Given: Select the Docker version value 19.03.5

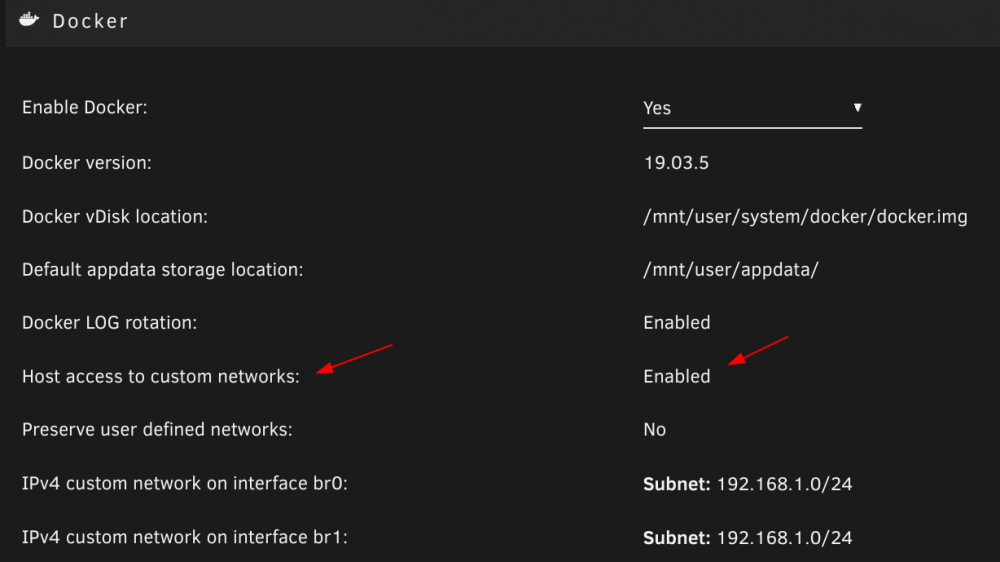Looking at the screenshot, I should point(676,163).
